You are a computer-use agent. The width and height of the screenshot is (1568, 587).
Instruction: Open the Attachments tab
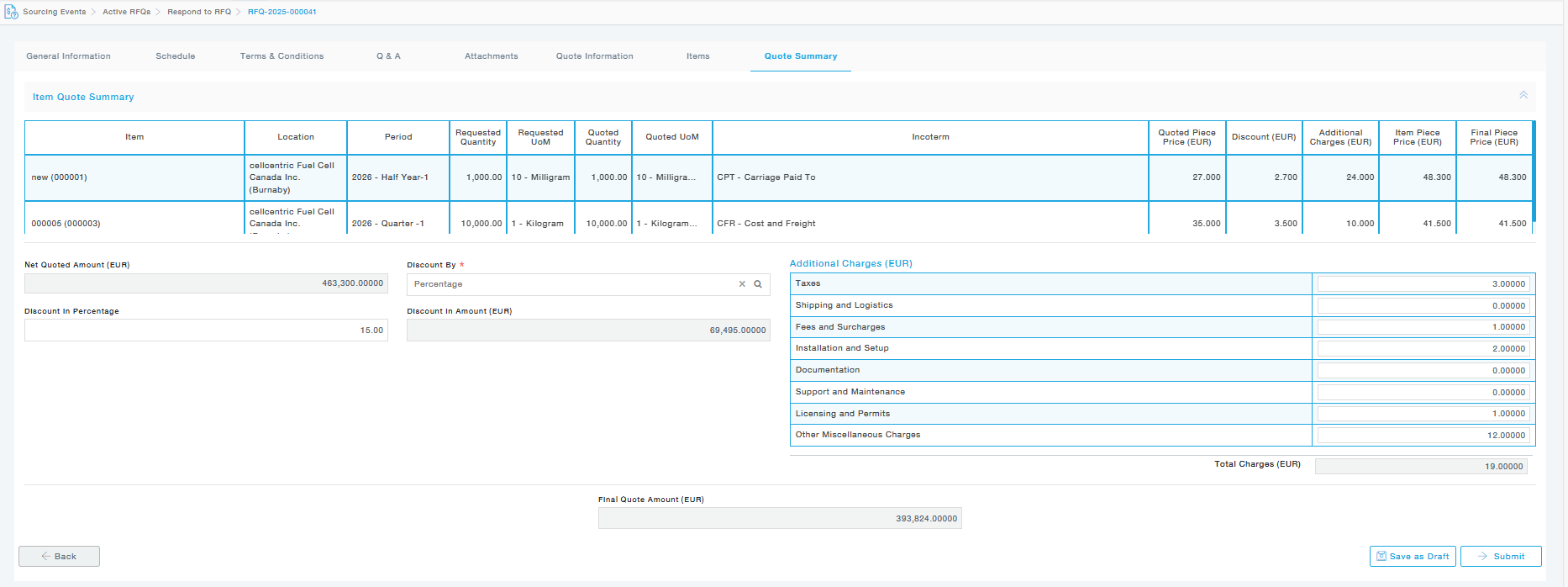(x=491, y=56)
